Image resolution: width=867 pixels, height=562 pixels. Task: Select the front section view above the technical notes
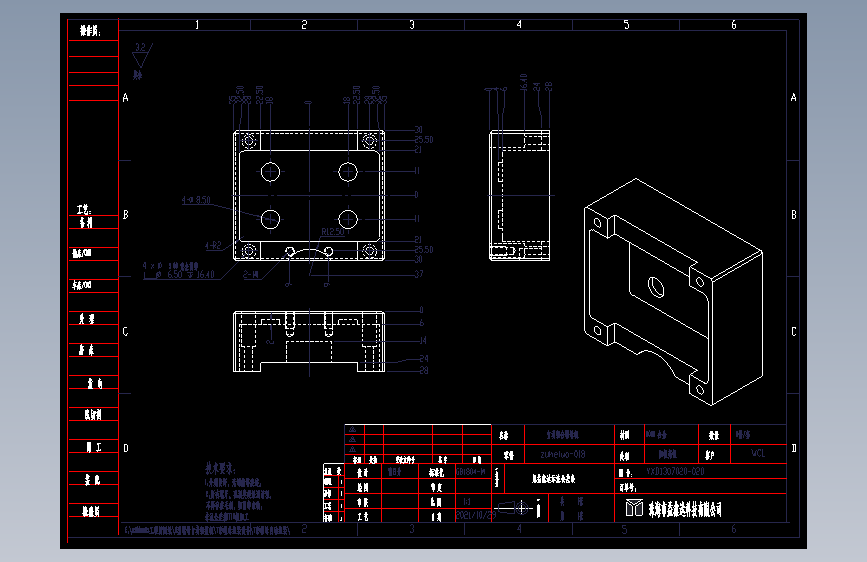(309, 341)
